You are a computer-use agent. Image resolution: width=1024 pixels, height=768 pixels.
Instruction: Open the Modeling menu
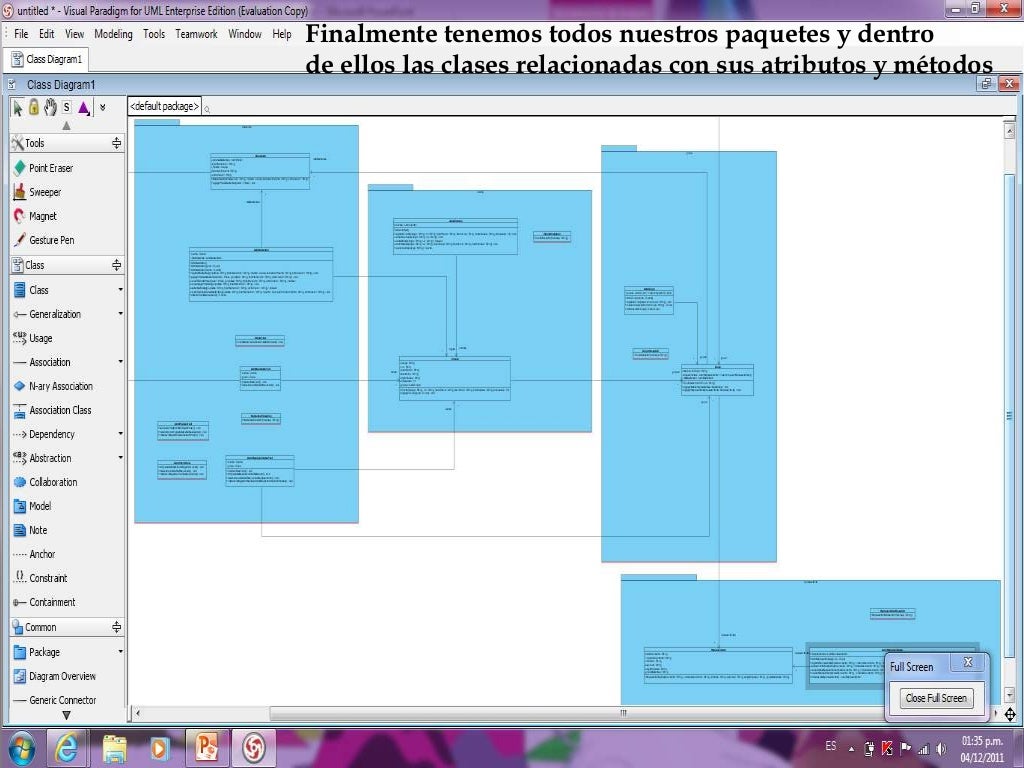click(x=113, y=34)
